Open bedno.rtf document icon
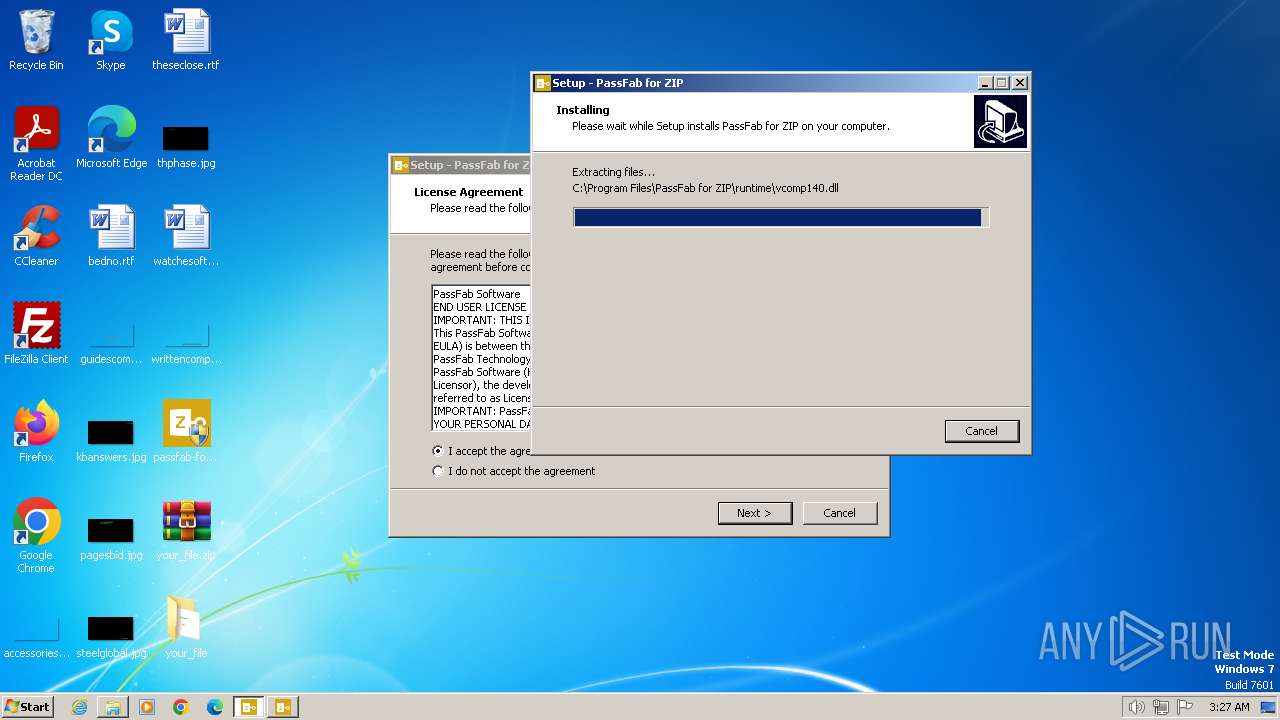Screen dimensions: 1280x720 coord(111,236)
